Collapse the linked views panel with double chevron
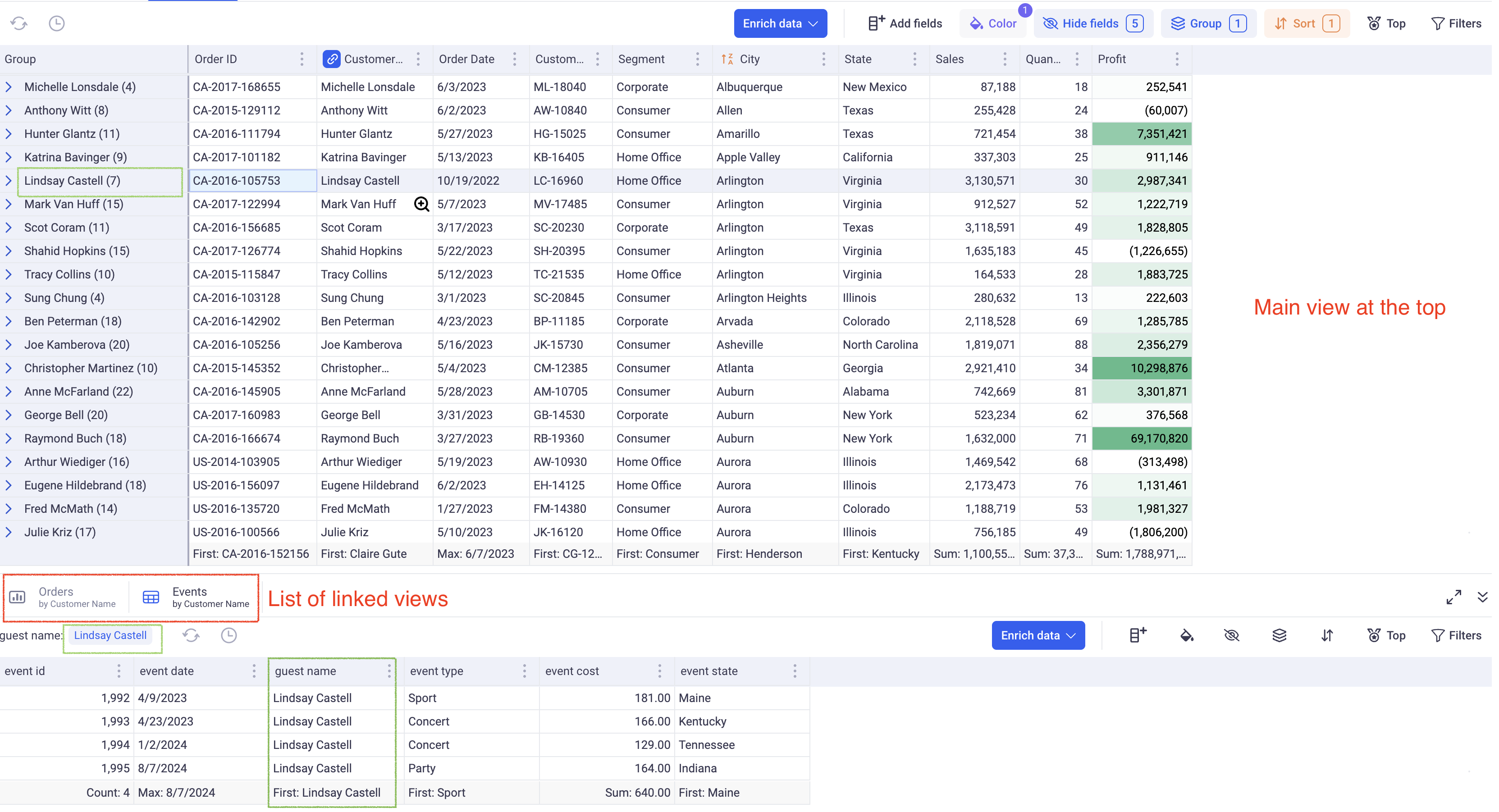 coord(1482,598)
